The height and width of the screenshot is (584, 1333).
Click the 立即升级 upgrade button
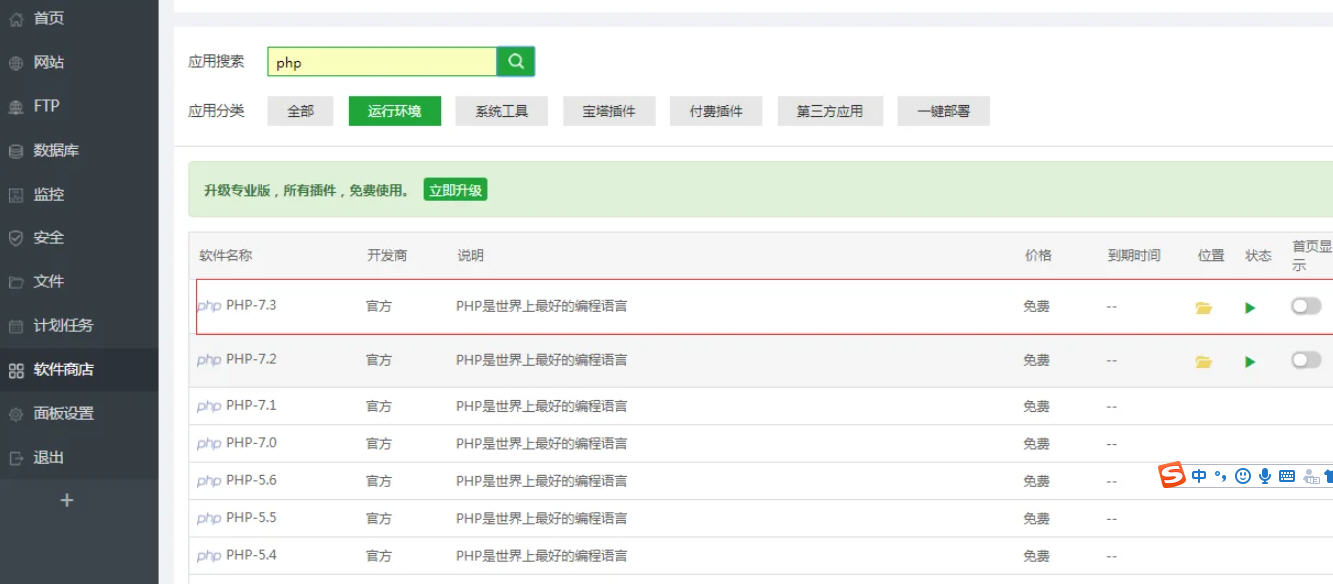(x=455, y=190)
